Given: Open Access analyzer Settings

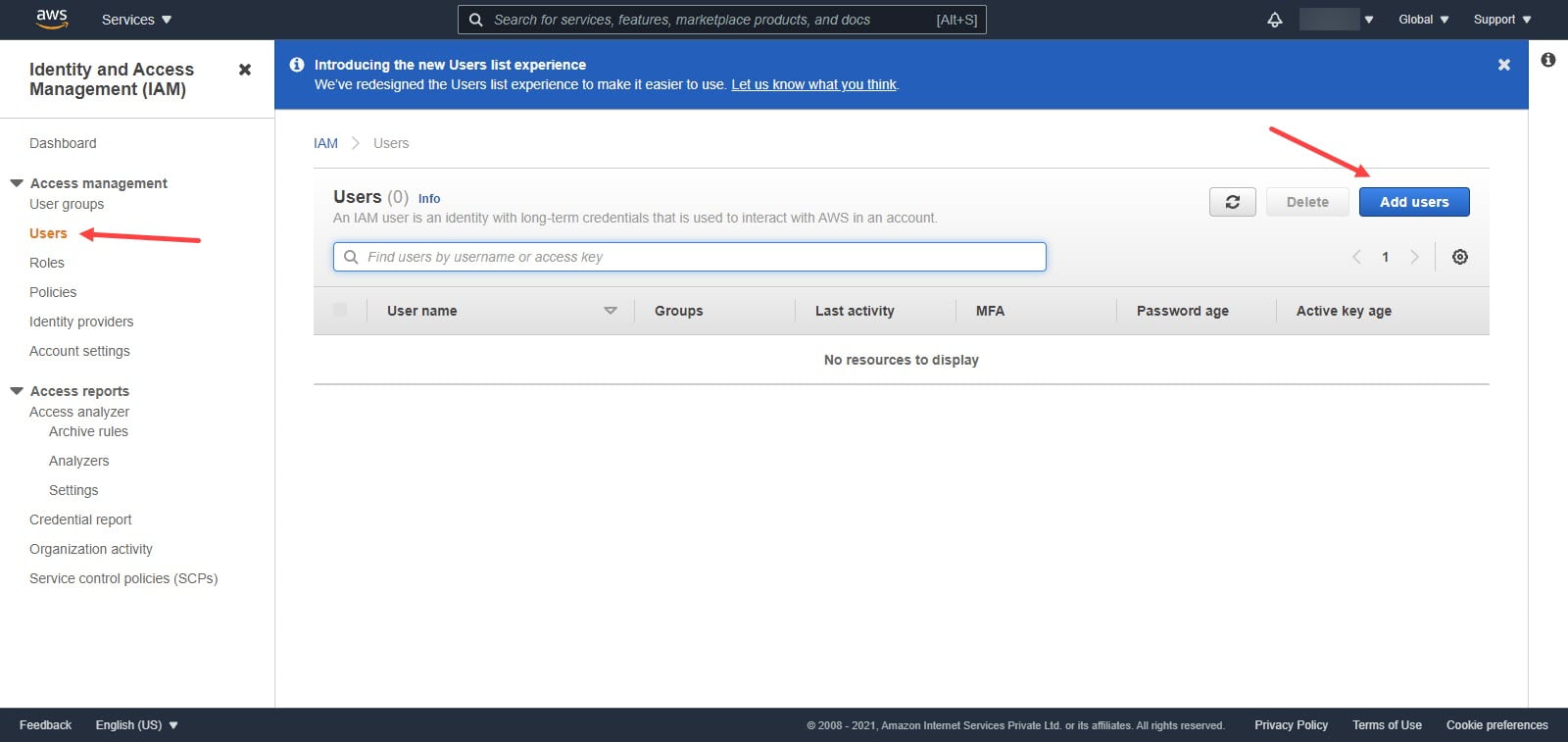Looking at the screenshot, I should pyautogui.click(x=73, y=490).
